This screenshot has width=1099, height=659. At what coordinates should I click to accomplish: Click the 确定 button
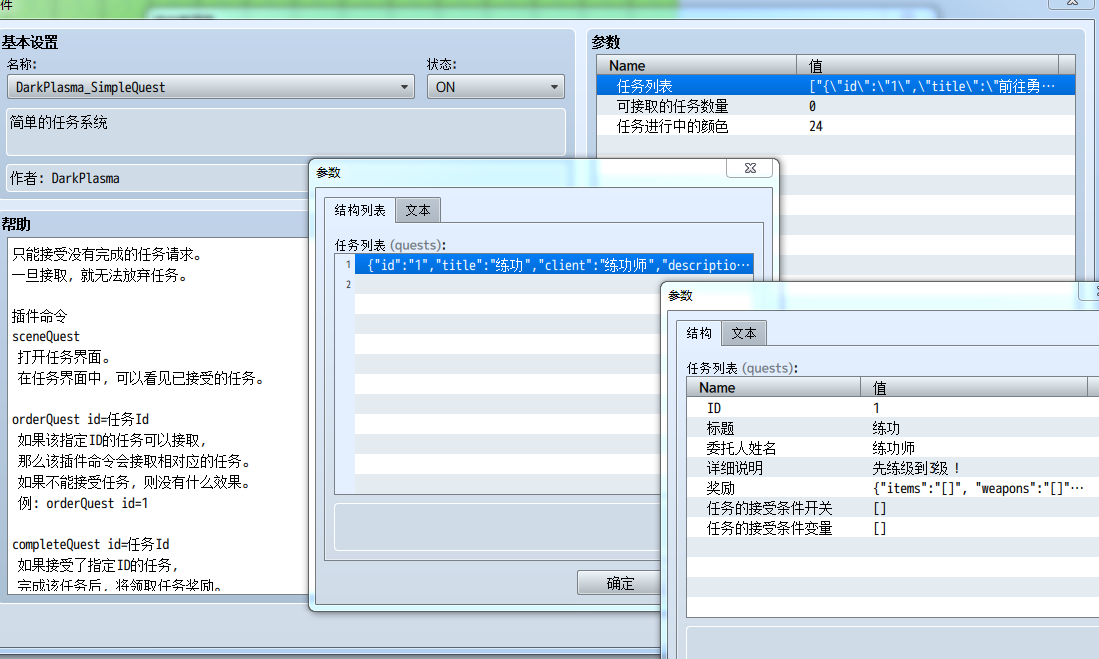pos(620,583)
